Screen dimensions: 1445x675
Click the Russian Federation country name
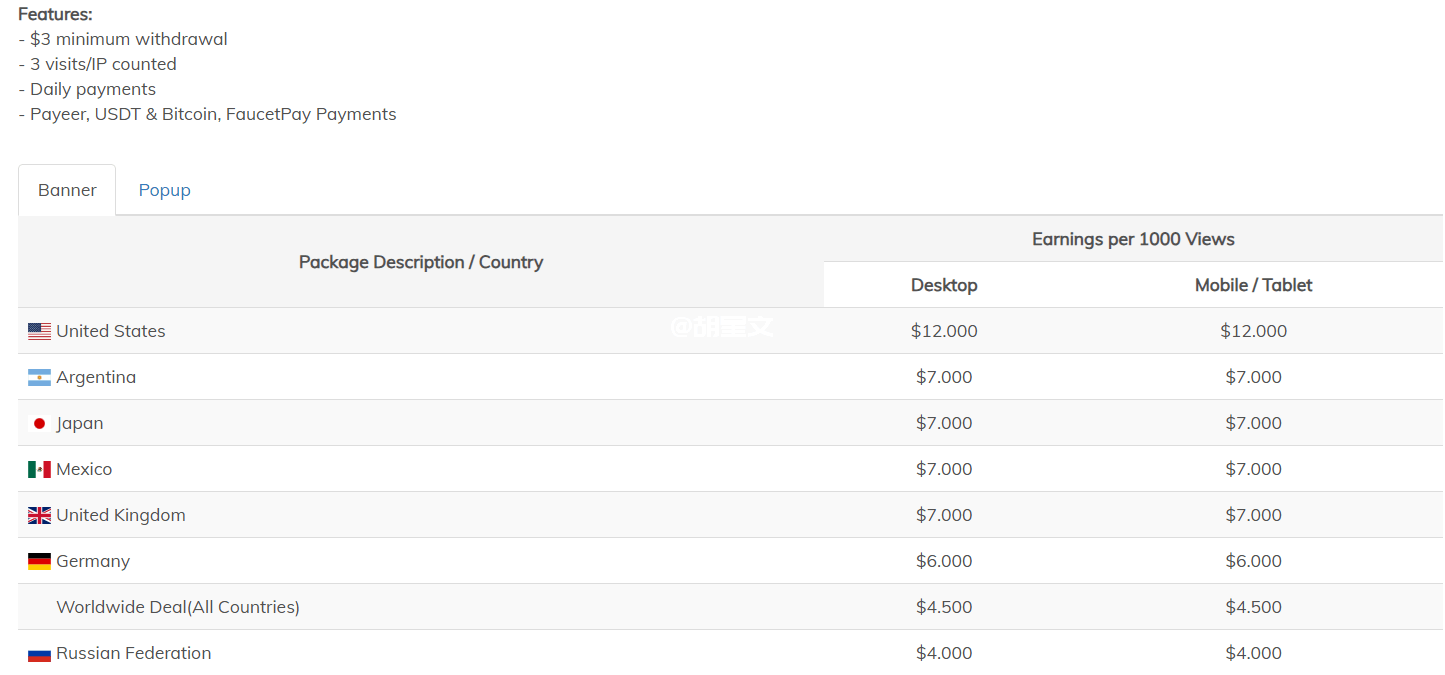(134, 653)
